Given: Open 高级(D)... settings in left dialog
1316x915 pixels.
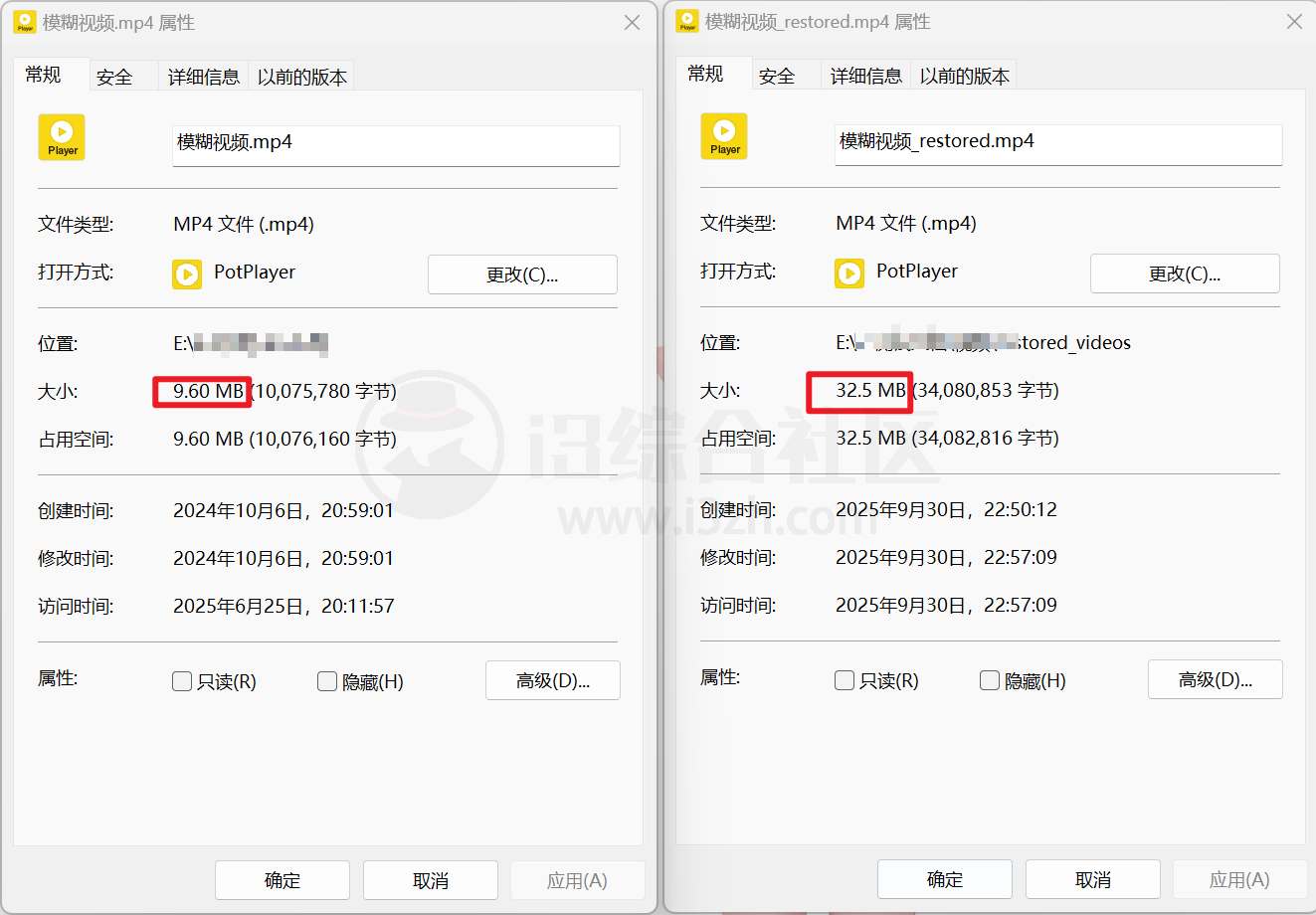Looking at the screenshot, I should pos(552,680).
